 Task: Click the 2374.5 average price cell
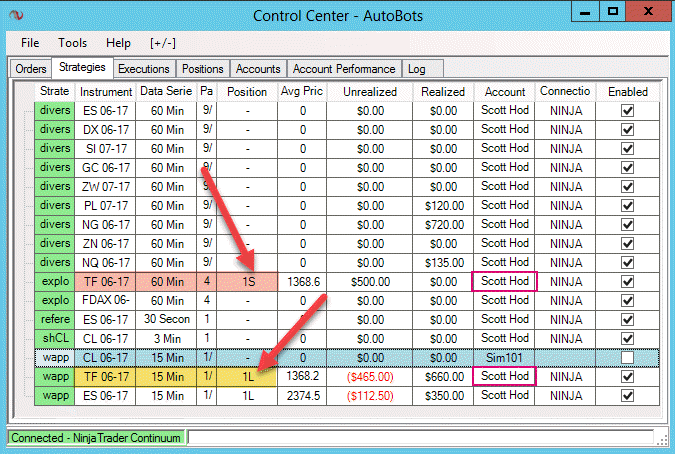pos(302,395)
